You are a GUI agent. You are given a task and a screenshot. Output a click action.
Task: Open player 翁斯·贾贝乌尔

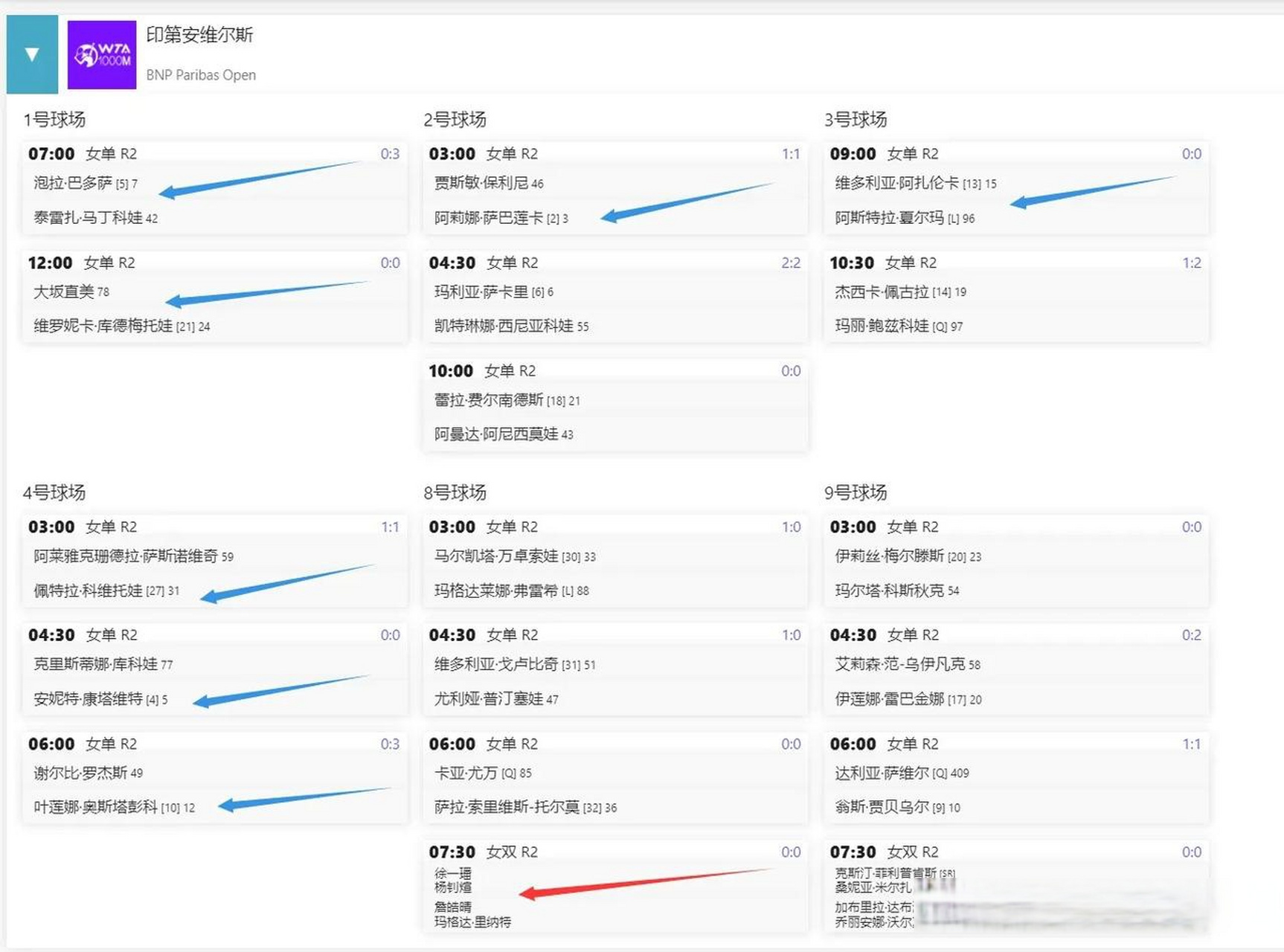pos(882,807)
